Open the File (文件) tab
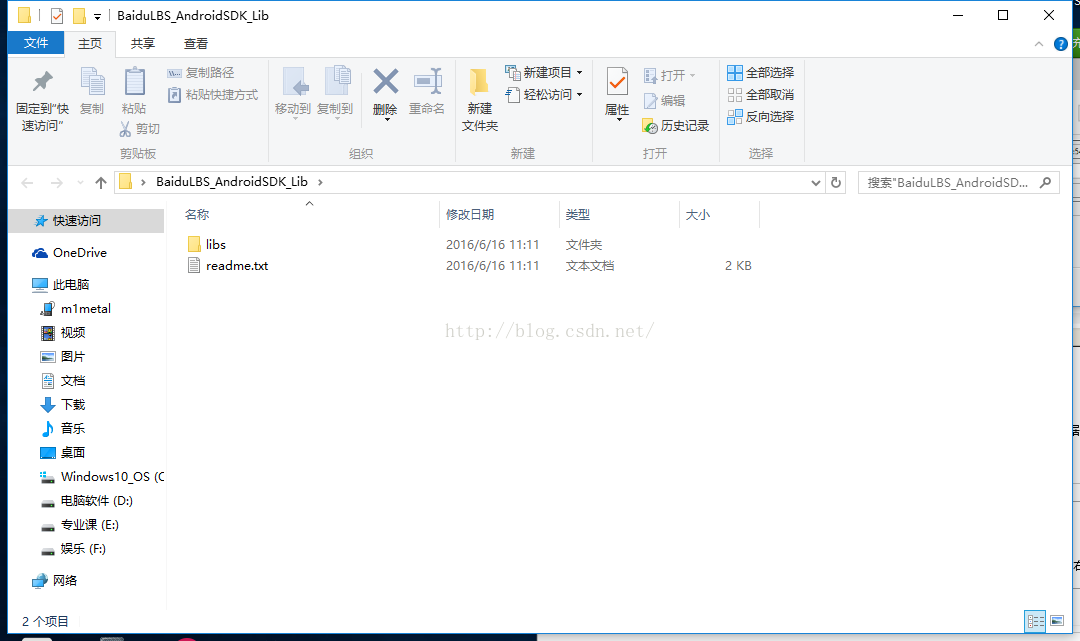 tap(36, 43)
